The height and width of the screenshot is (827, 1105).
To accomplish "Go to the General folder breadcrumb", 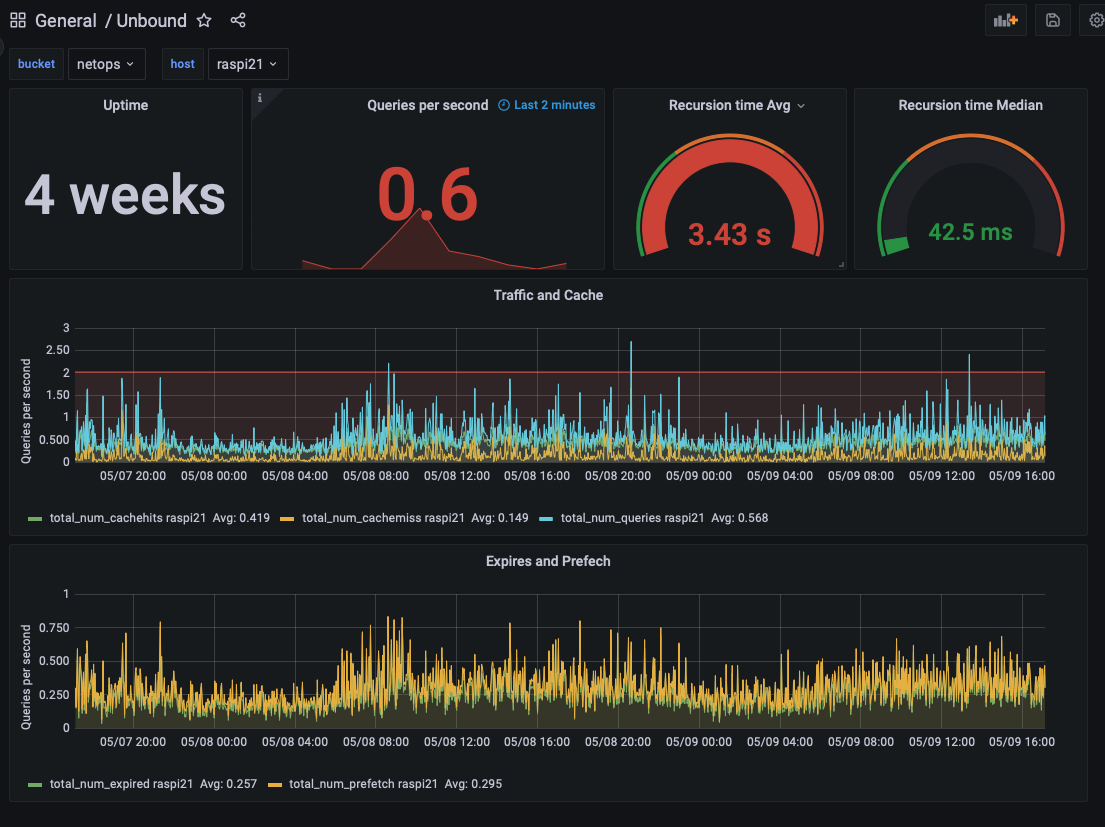I will click(66, 20).
